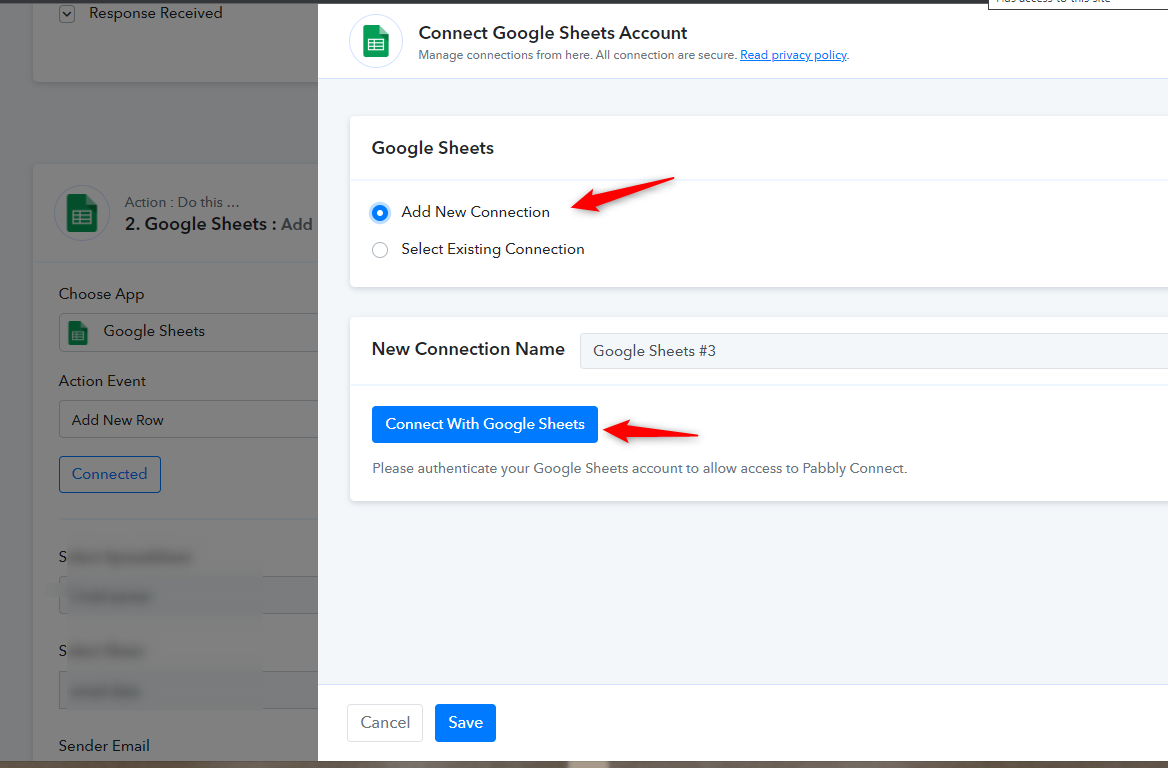Viewport: 1168px width, 768px height.
Task: Select the Add New Connection radio button
Action: [380, 213]
